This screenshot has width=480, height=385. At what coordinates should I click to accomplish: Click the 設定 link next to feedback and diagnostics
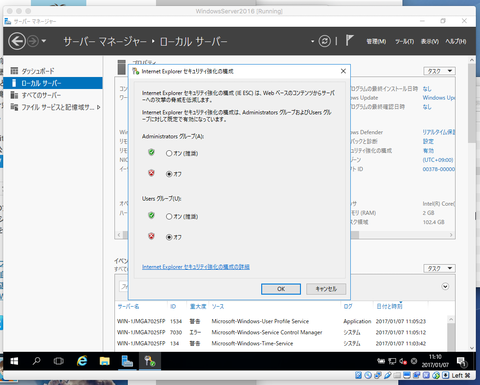428,141
